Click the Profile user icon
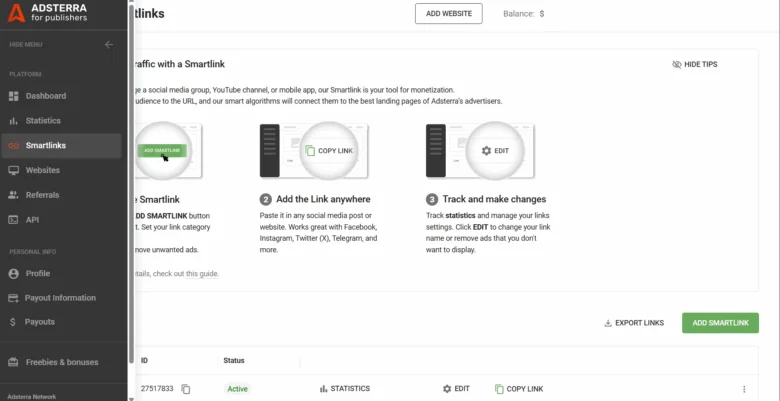 [x=14, y=273]
